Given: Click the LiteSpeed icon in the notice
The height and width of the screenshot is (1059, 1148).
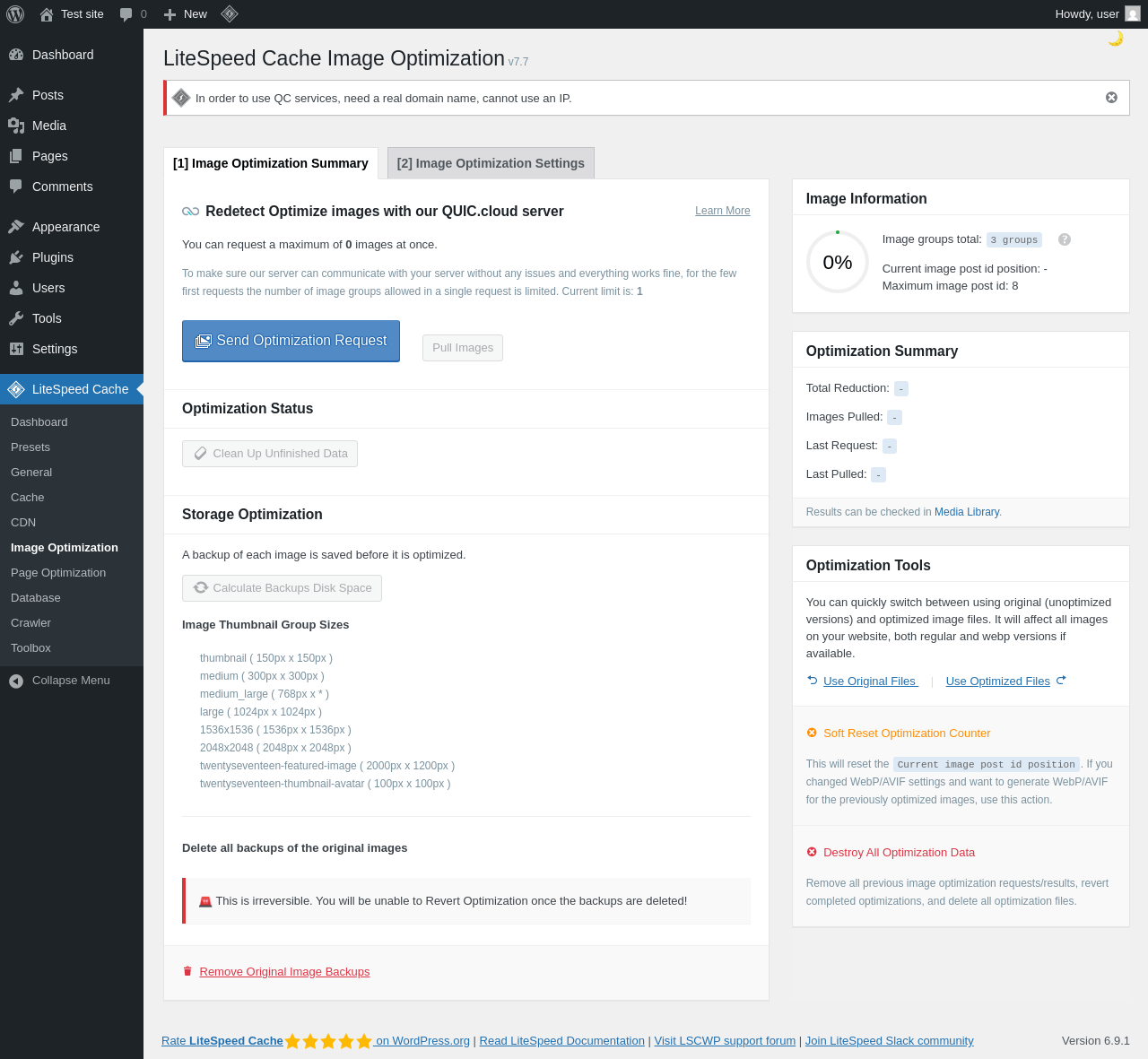Looking at the screenshot, I should [181, 98].
